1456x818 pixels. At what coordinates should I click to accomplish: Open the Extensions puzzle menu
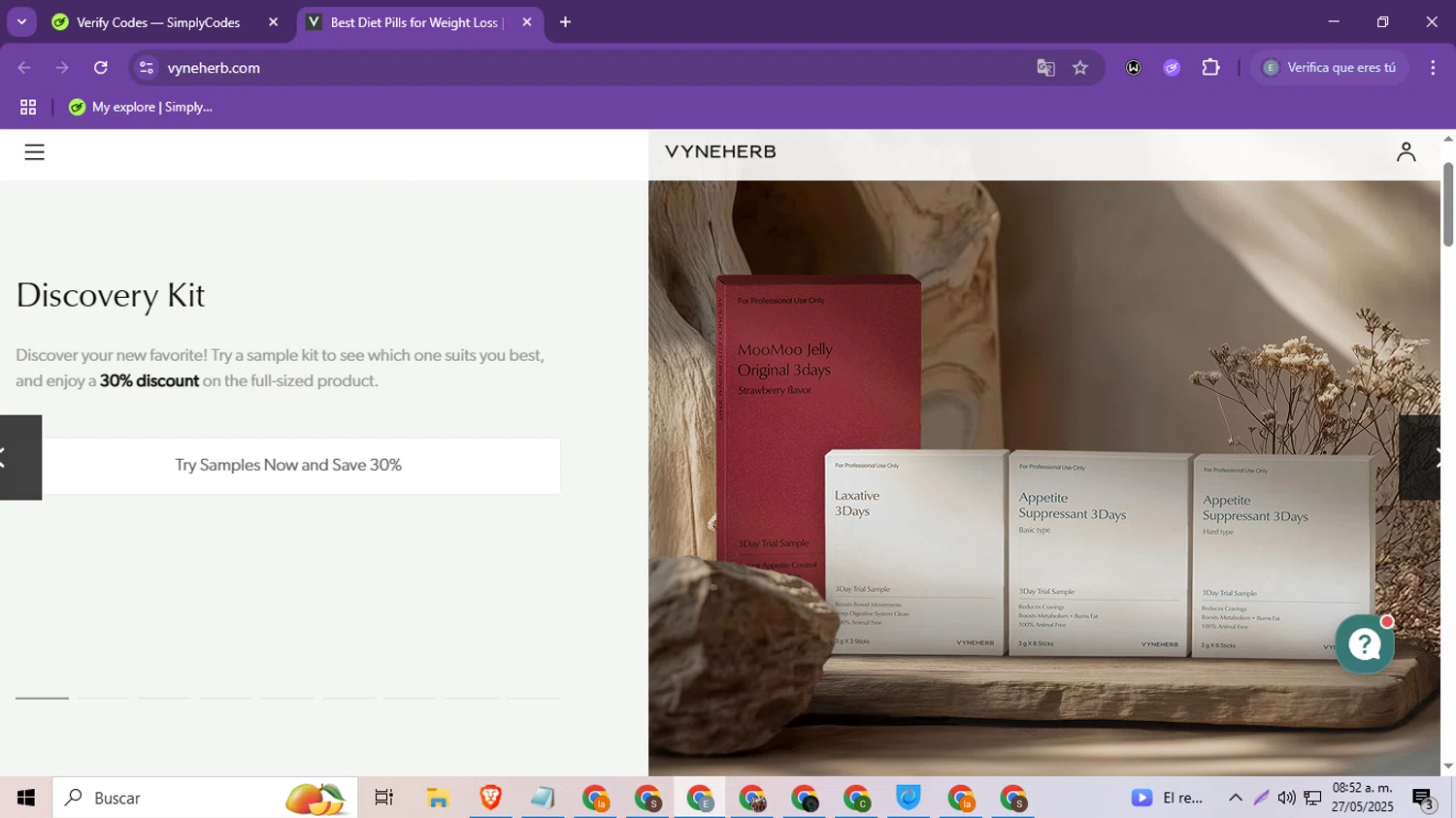click(x=1210, y=68)
